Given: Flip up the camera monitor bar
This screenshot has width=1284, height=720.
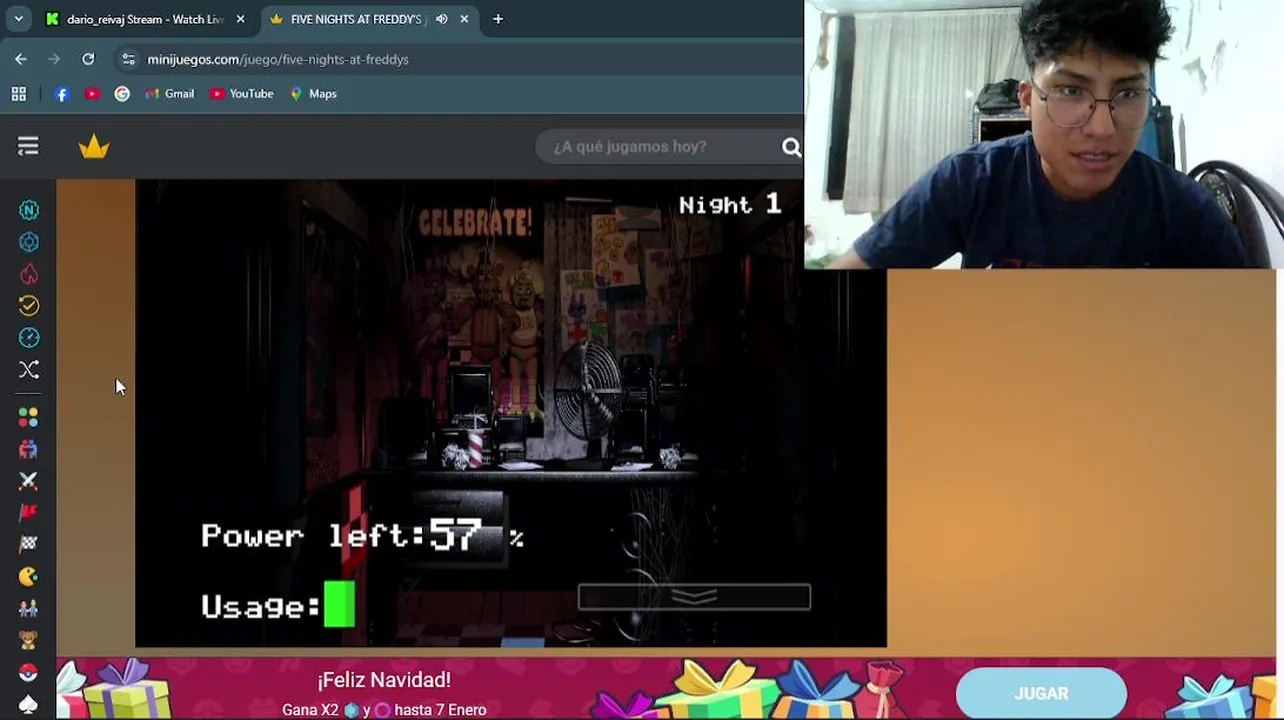Looking at the screenshot, I should click(x=694, y=598).
